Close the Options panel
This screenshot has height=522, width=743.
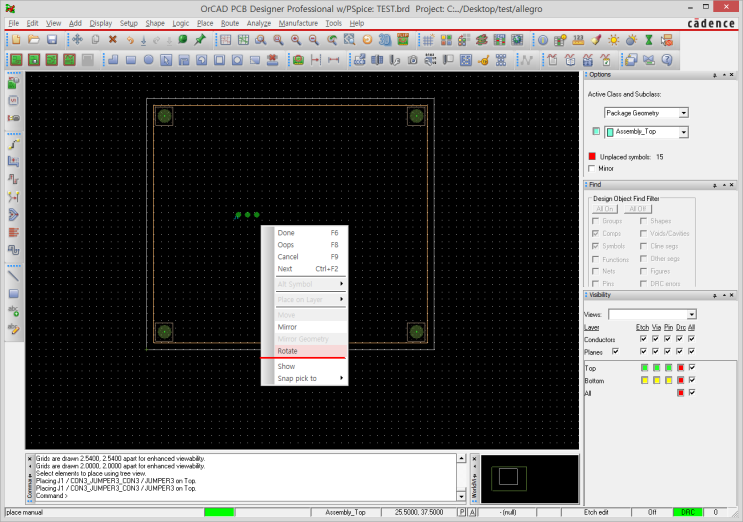pyautogui.click(x=732, y=75)
